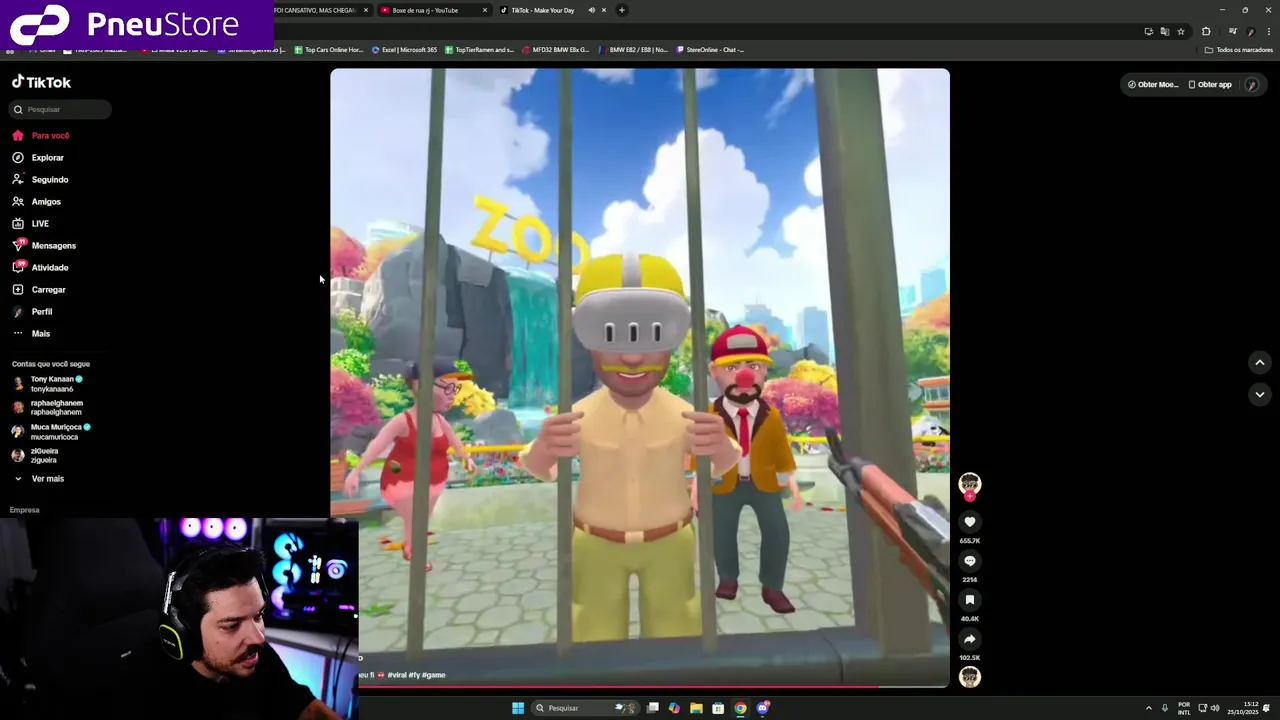This screenshot has height=720, width=1280.
Task: Open ziGueira followed account
Action: pos(35,455)
